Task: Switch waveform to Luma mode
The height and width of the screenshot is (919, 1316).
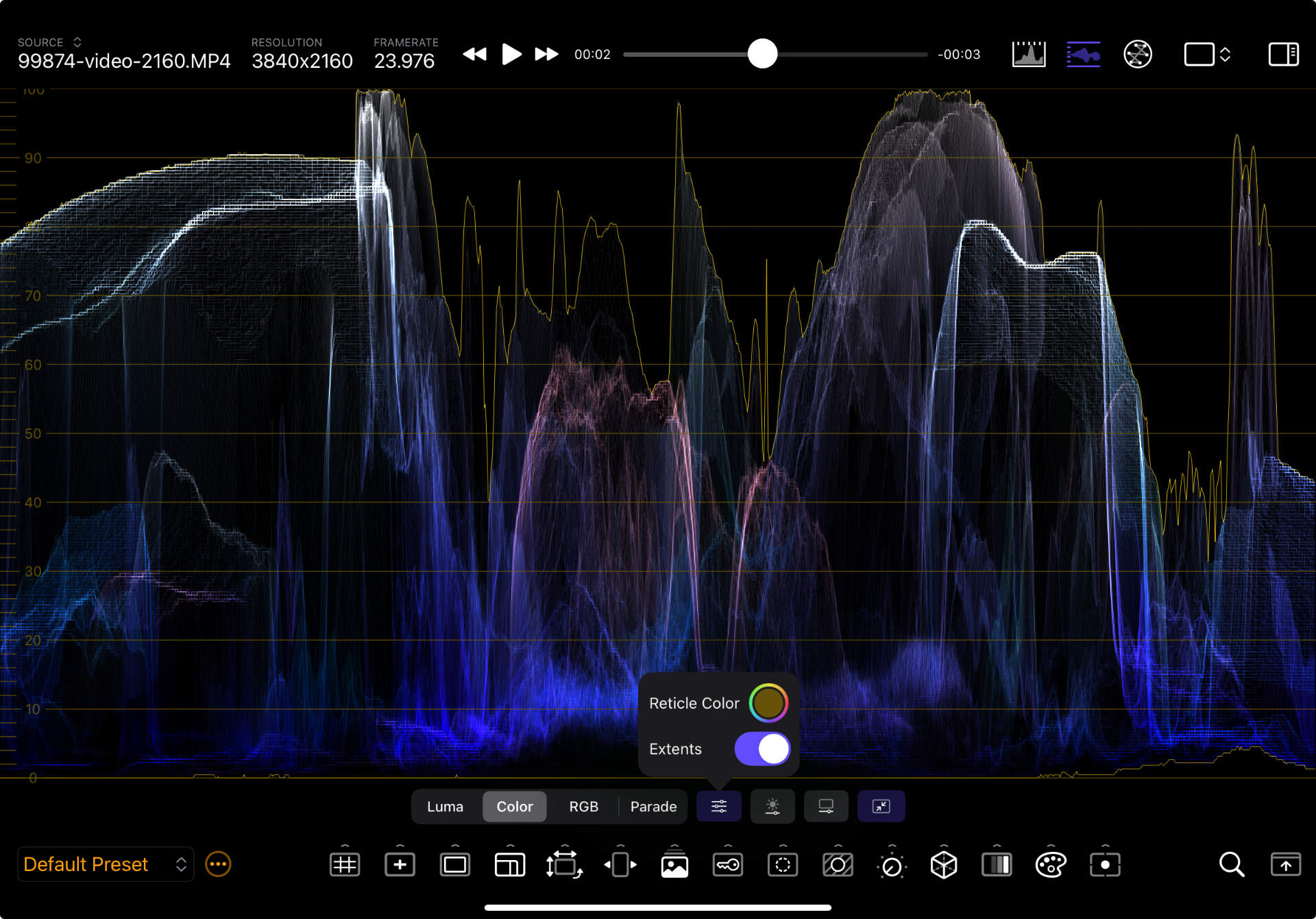Action: coord(445,807)
